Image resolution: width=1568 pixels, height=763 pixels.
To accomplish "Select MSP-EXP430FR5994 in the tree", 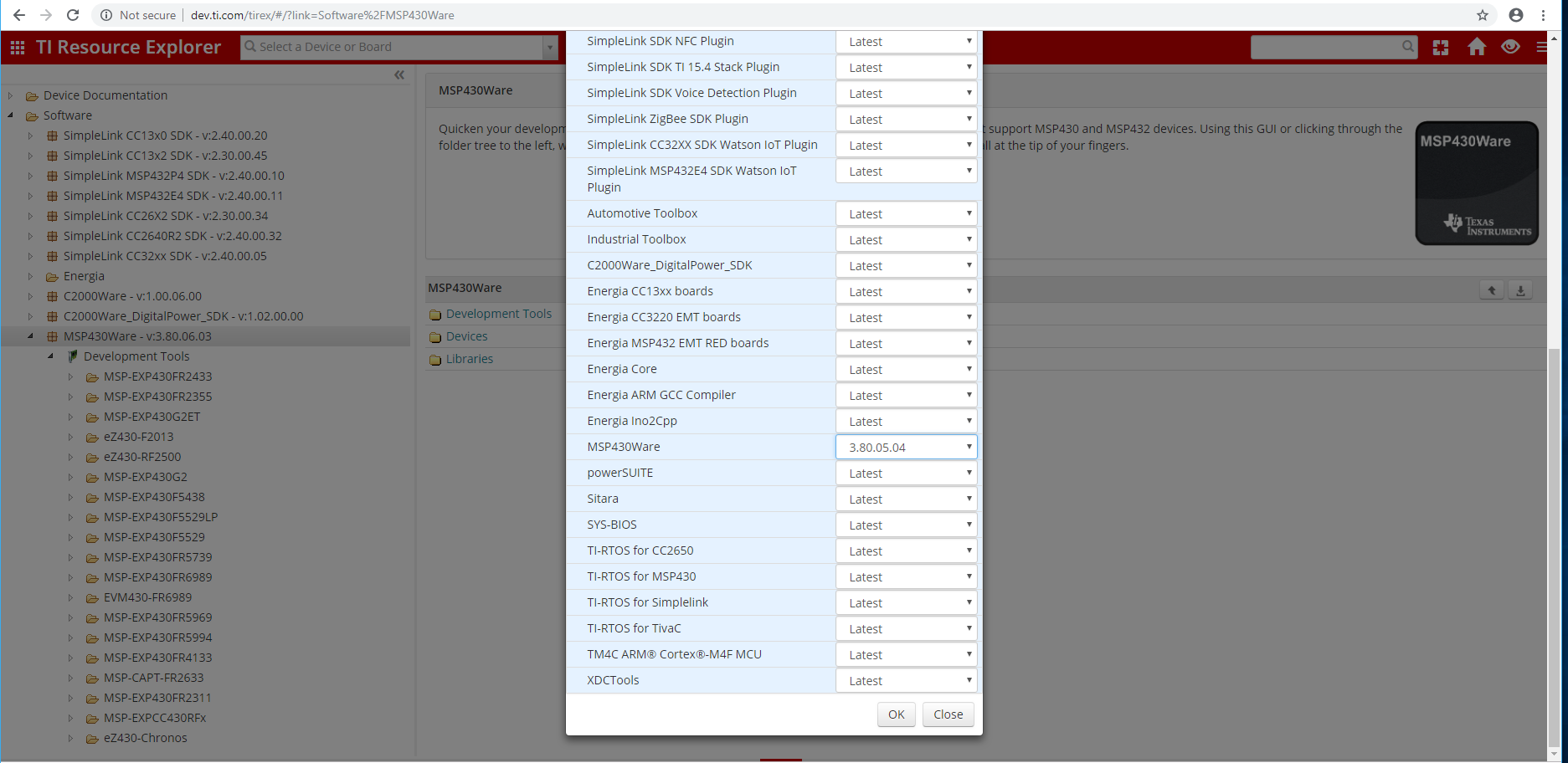I will pyautogui.click(x=158, y=638).
